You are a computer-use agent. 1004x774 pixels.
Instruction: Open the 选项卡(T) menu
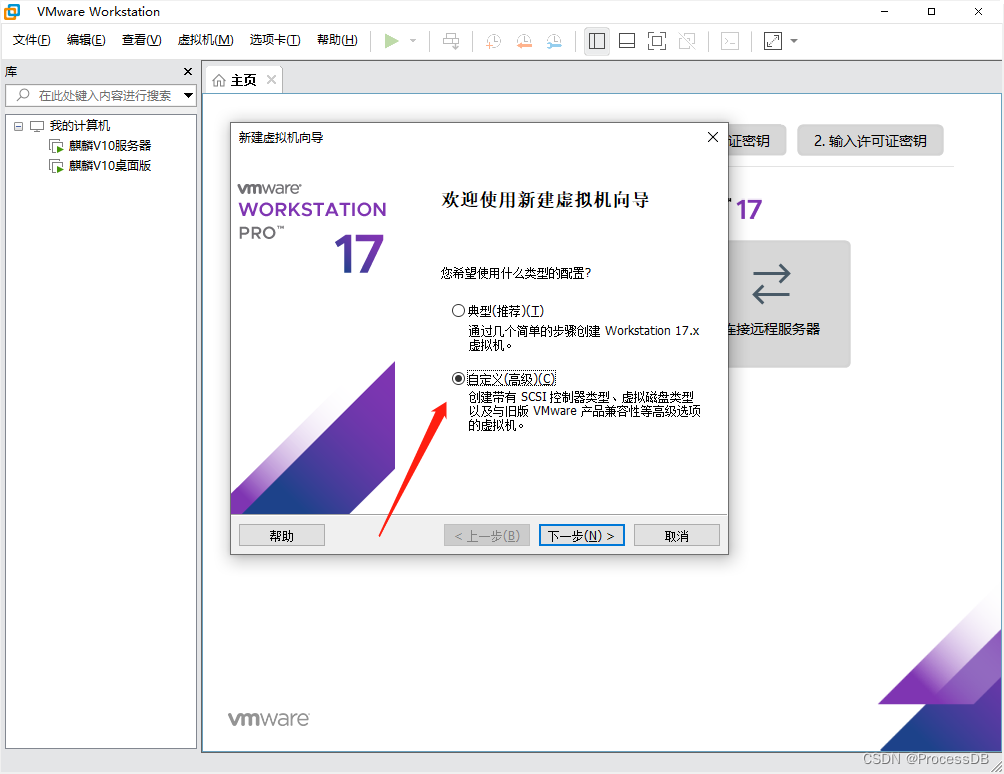(275, 40)
